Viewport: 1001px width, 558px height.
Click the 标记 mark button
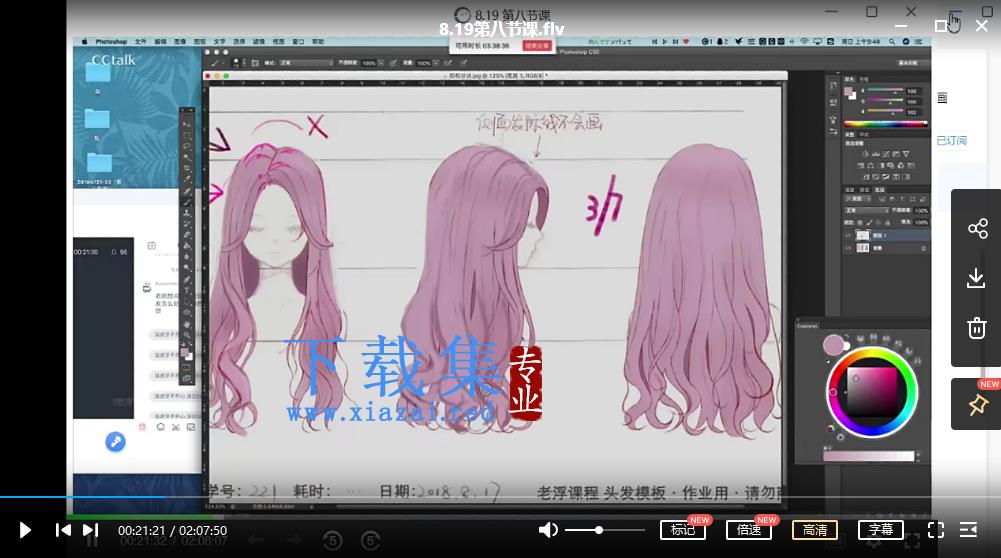tap(682, 530)
